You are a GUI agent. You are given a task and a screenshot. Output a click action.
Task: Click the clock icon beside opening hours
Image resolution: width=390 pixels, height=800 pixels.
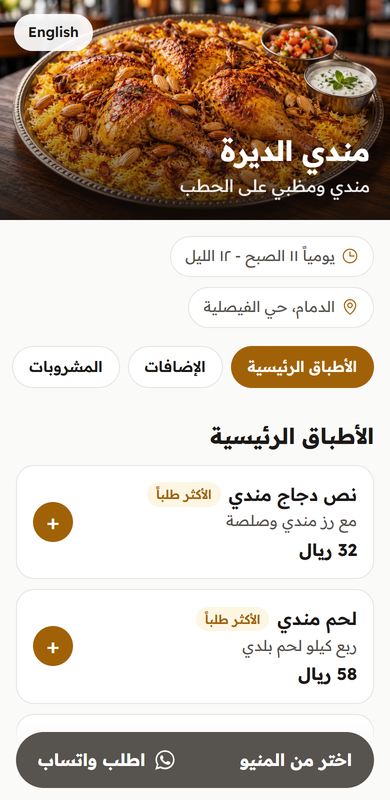tap(350, 256)
